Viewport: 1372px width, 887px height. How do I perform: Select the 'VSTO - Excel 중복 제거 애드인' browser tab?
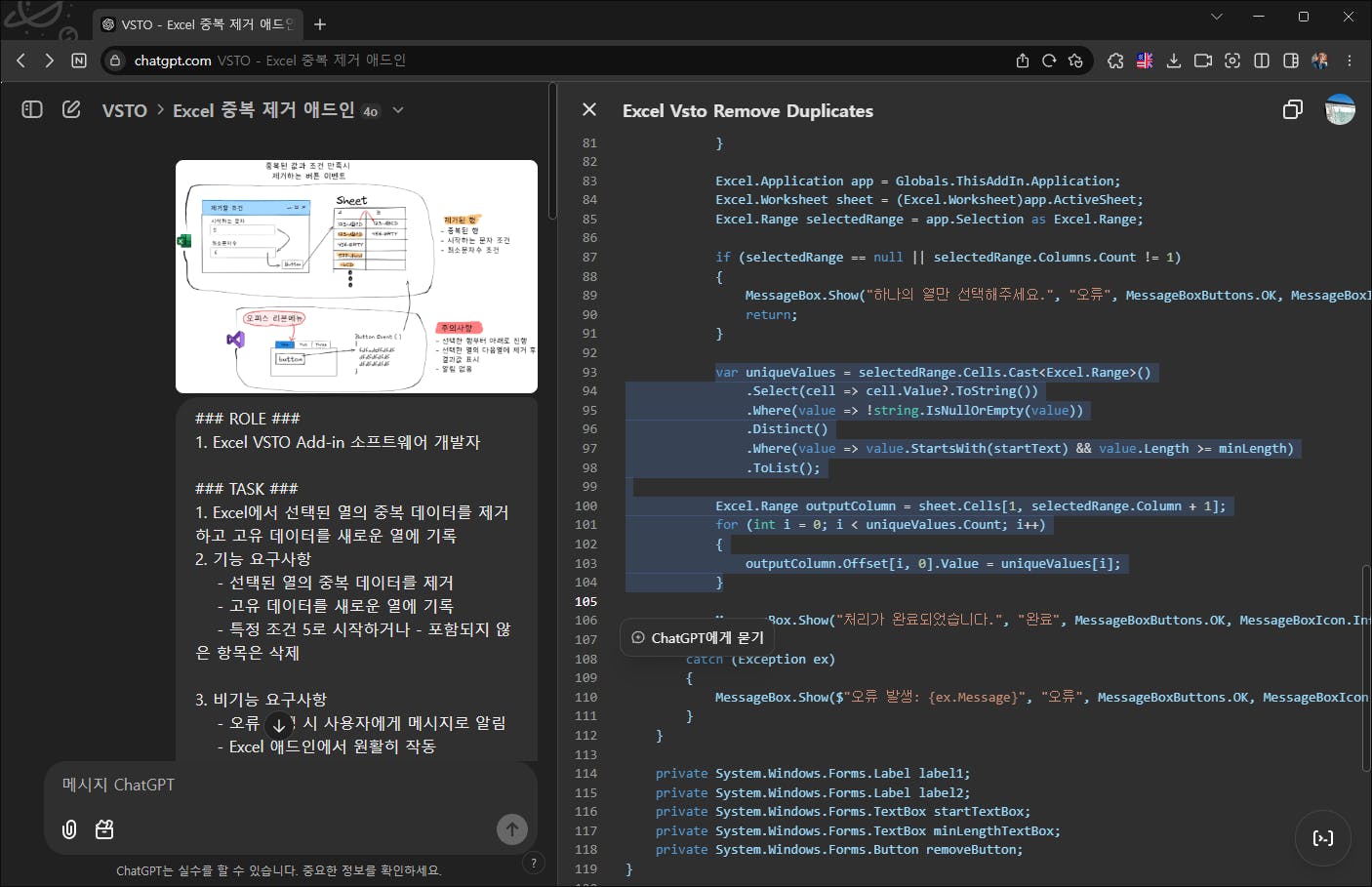(198, 24)
